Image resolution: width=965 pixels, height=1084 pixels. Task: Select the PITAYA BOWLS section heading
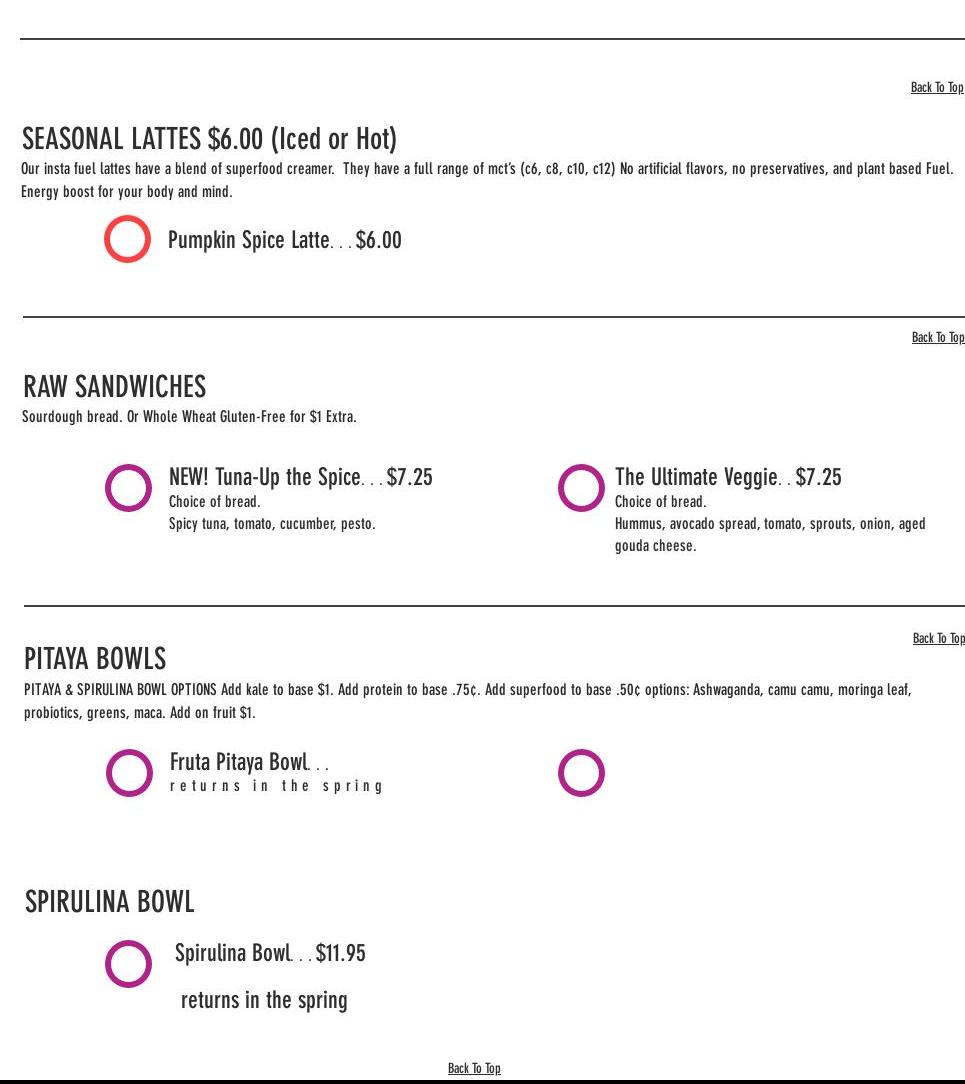pos(95,659)
